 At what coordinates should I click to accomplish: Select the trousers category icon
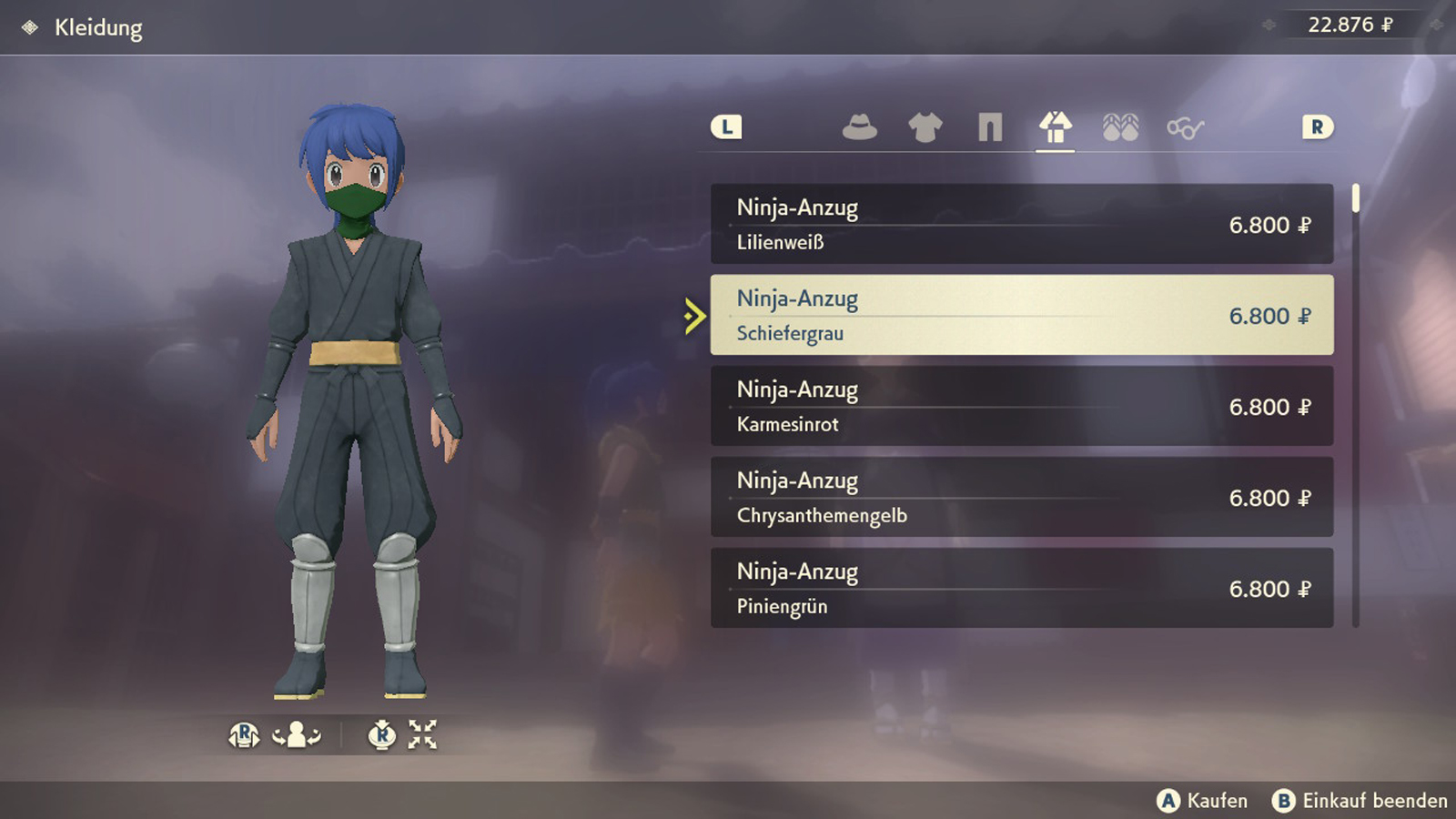click(990, 127)
